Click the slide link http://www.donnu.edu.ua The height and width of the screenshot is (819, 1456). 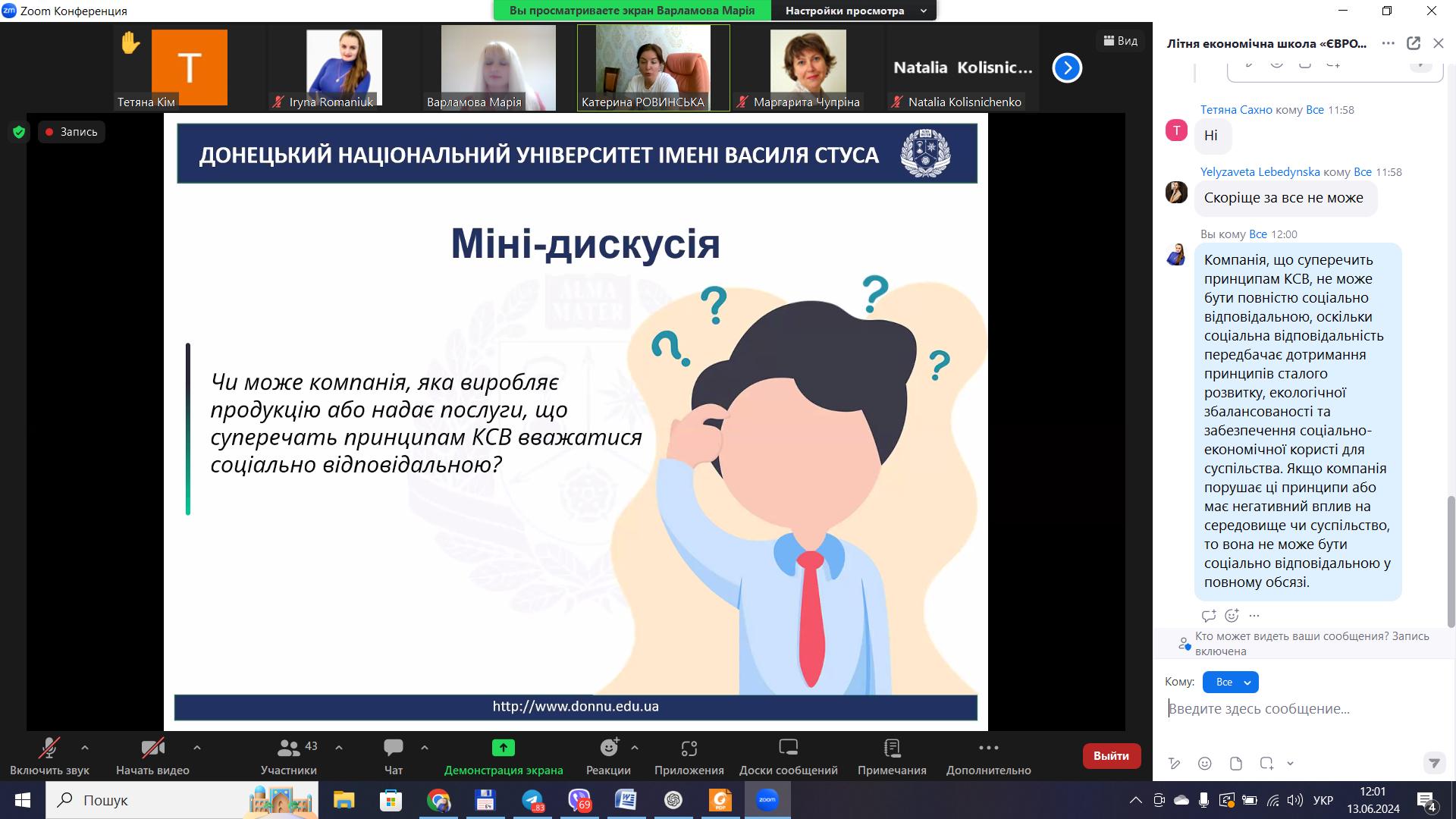[576, 706]
